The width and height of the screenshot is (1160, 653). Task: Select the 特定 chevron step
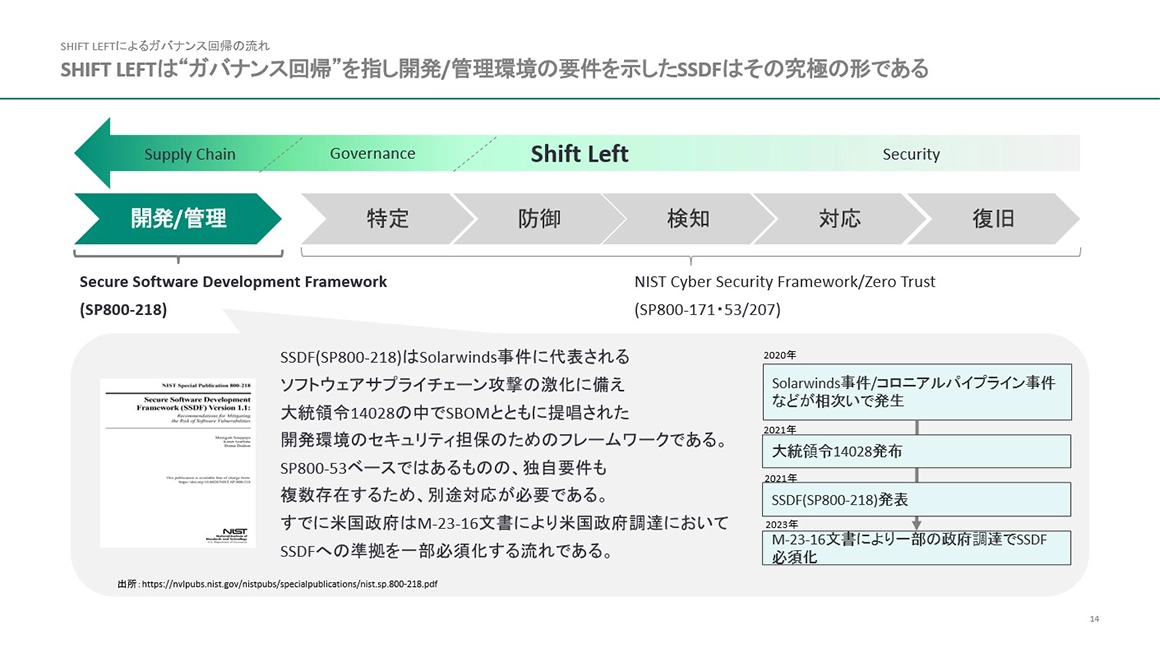(x=388, y=218)
